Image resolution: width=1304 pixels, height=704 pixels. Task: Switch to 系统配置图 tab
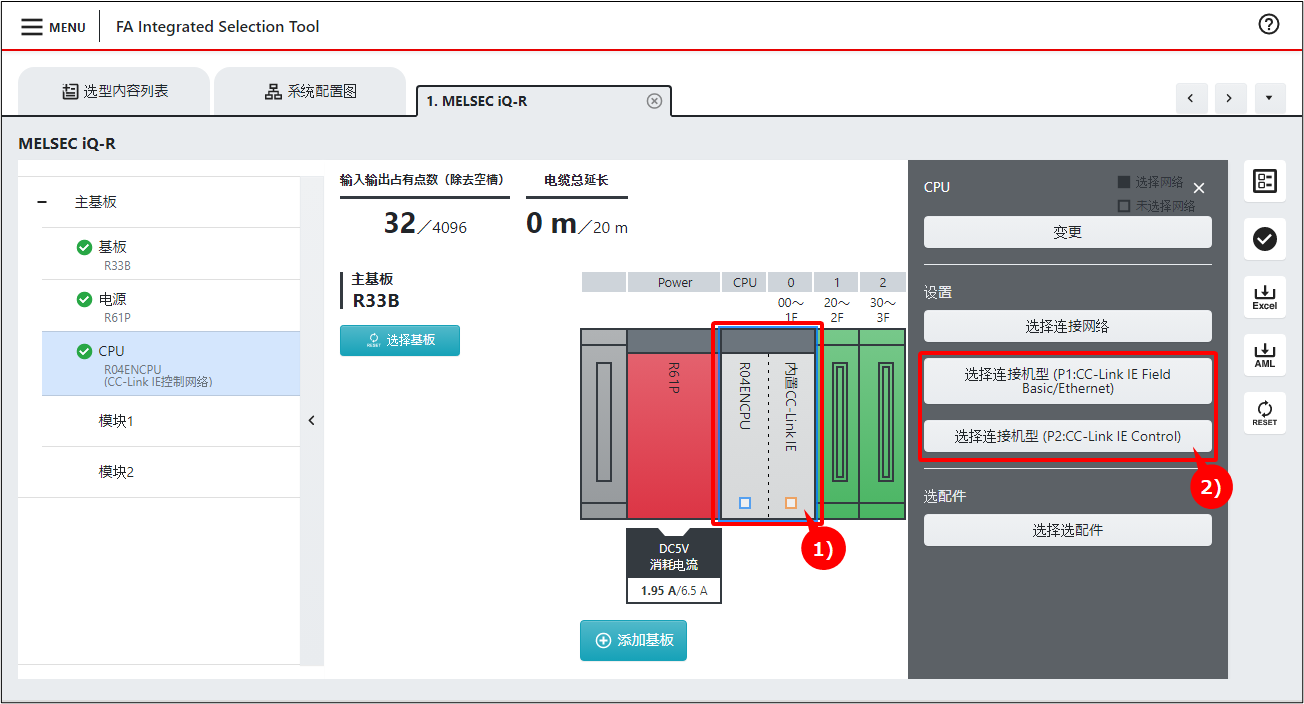(310, 92)
